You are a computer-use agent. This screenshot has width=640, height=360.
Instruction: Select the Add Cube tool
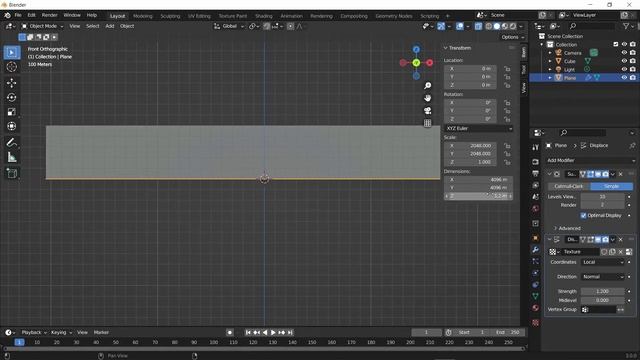click(11, 173)
